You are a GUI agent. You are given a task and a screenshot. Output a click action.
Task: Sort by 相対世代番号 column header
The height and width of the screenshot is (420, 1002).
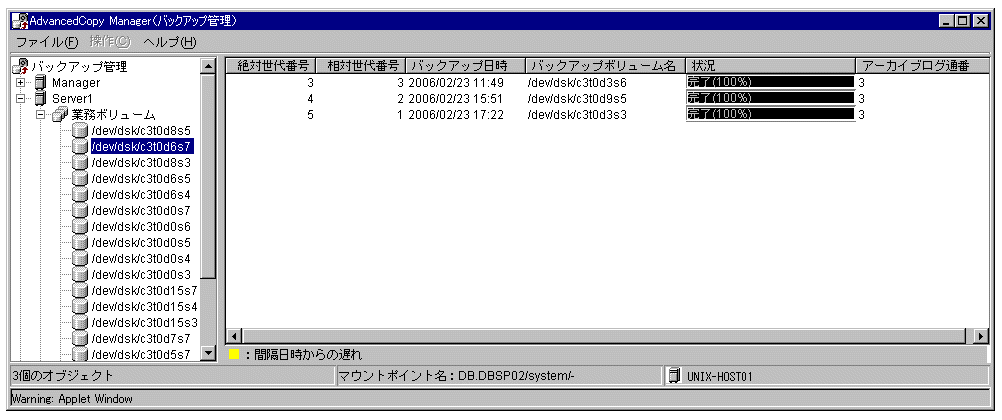pyautogui.click(x=361, y=66)
